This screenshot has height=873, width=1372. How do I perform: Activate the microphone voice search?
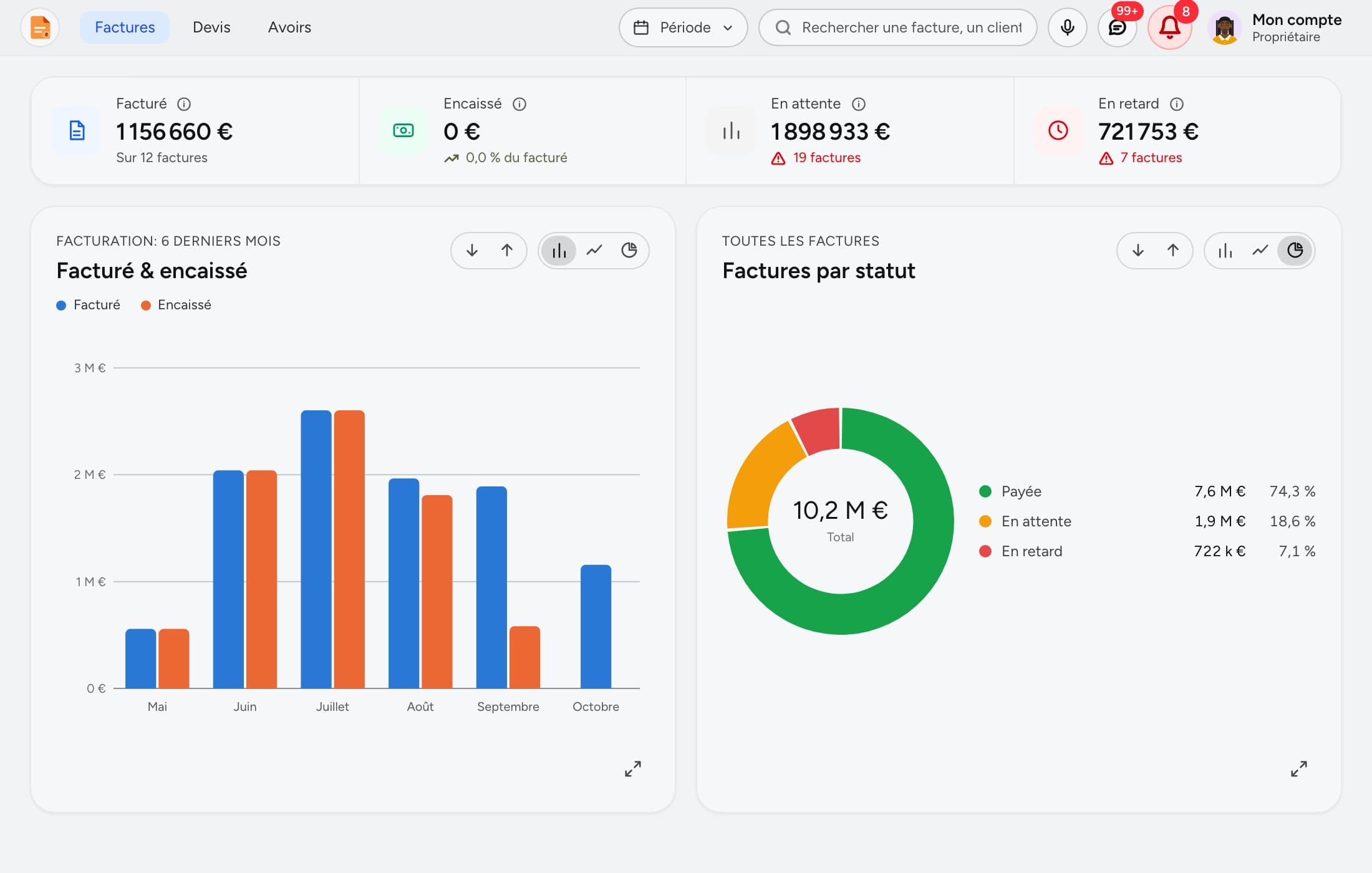click(x=1067, y=27)
